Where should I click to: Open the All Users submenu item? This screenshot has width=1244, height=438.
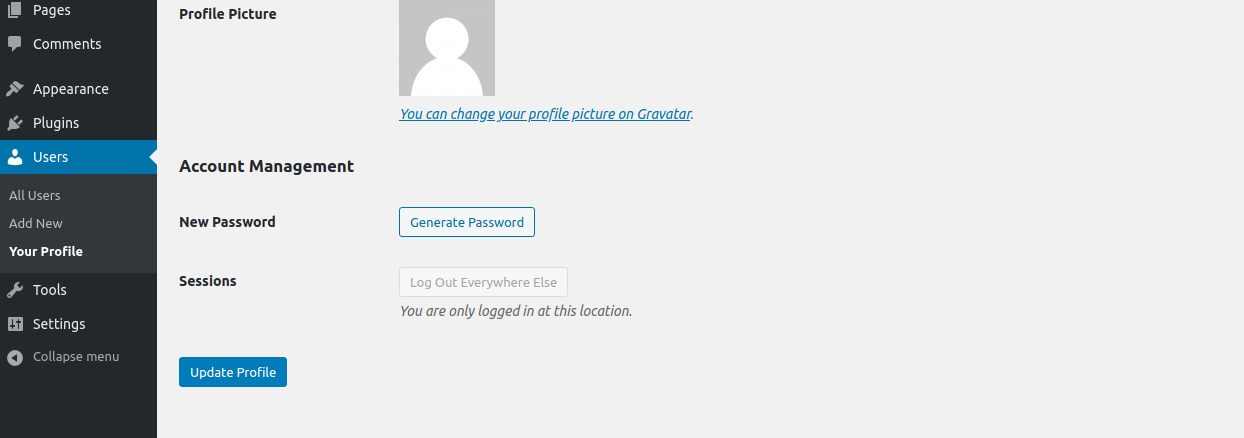coord(35,195)
